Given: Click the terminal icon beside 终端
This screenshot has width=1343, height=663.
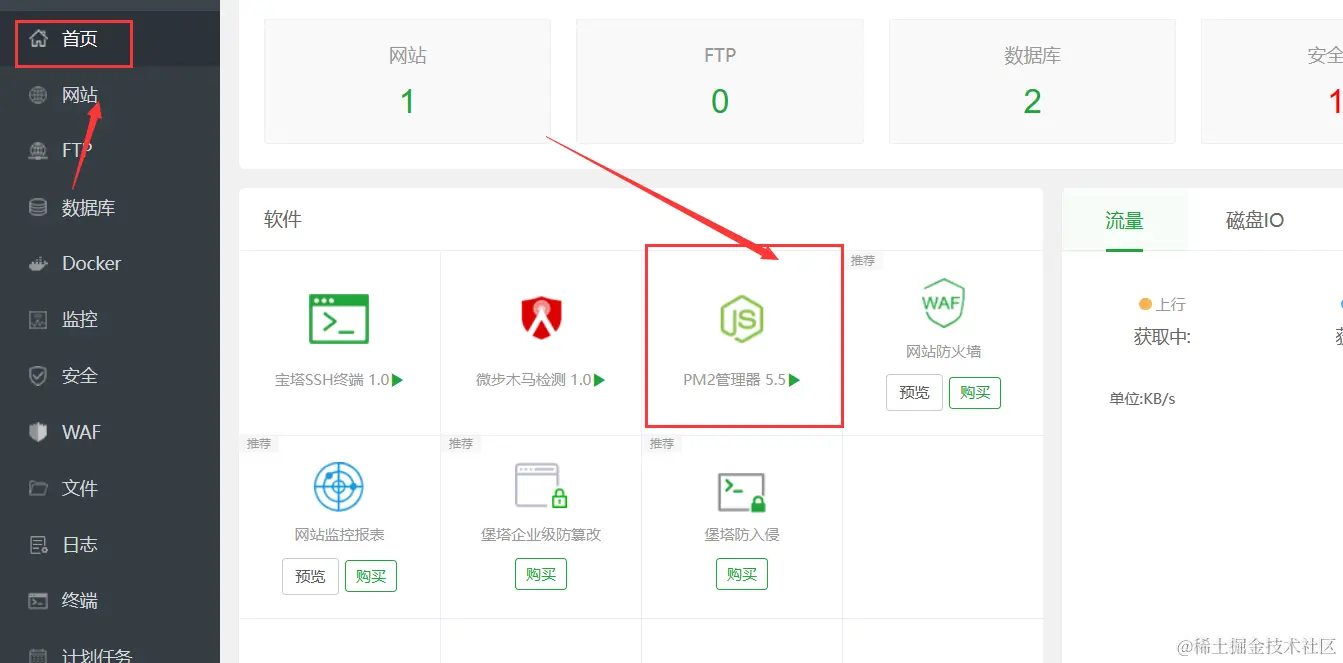Looking at the screenshot, I should point(38,601).
